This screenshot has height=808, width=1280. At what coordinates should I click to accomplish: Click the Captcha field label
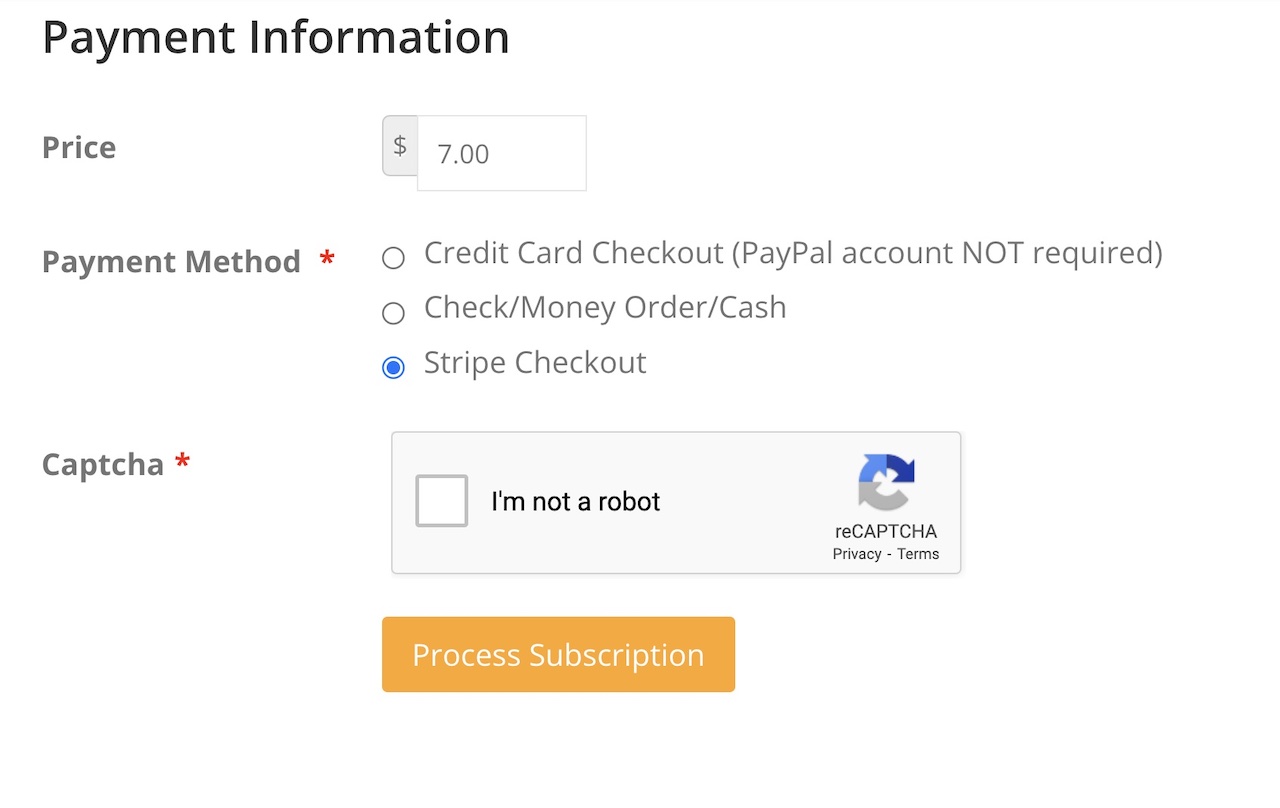tap(103, 464)
